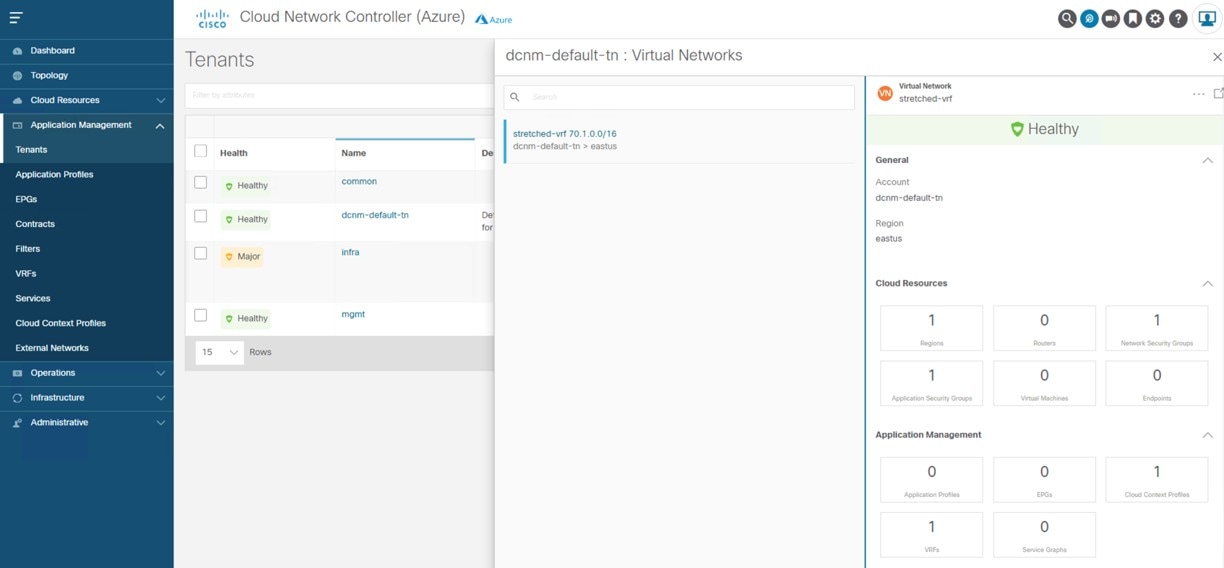1224x568 pixels.
Task: Click the magnifier icon in panel search
Action: pos(515,97)
